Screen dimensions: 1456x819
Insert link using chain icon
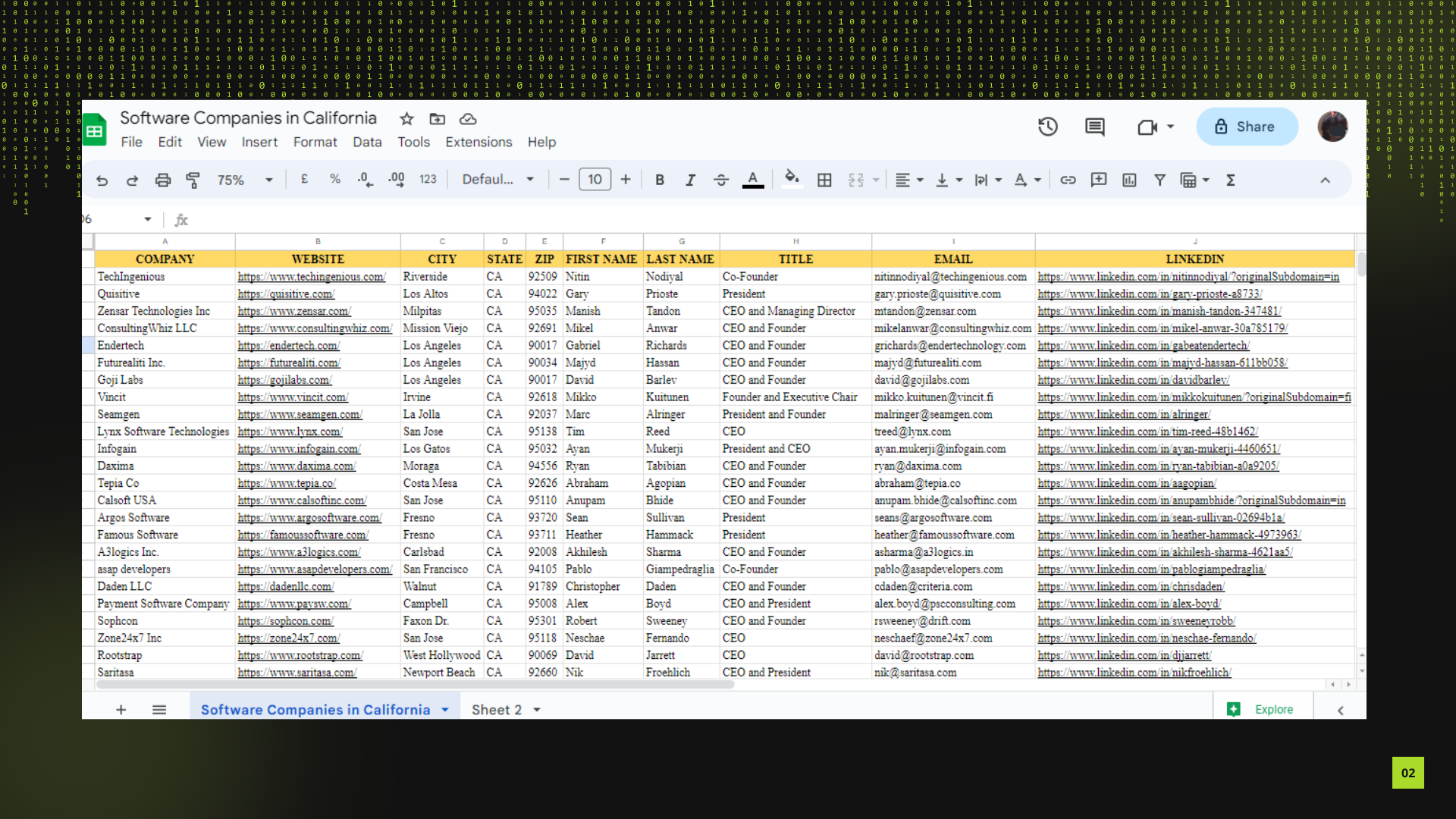1068,180
